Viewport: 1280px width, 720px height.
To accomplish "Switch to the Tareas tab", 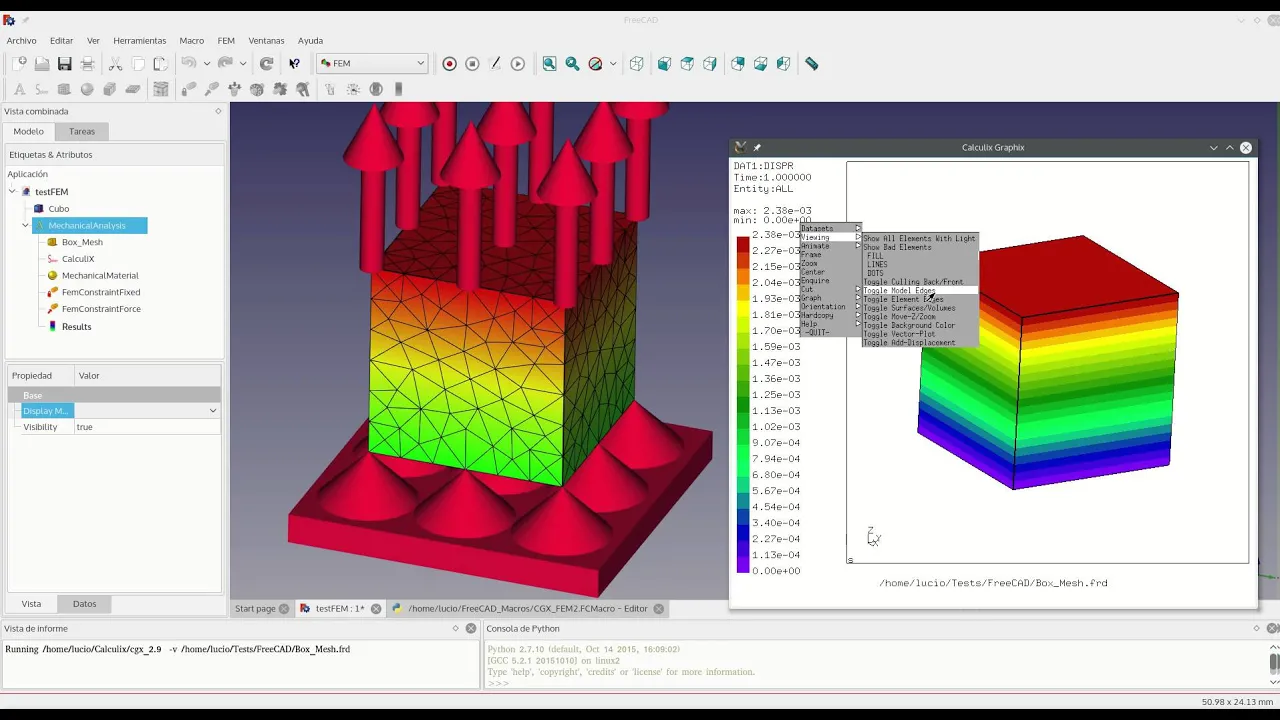I will 82,131.
